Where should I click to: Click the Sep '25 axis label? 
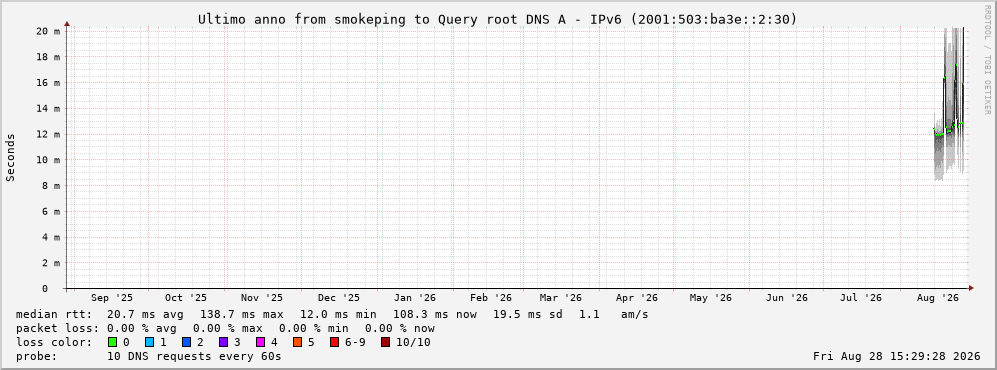112,298
